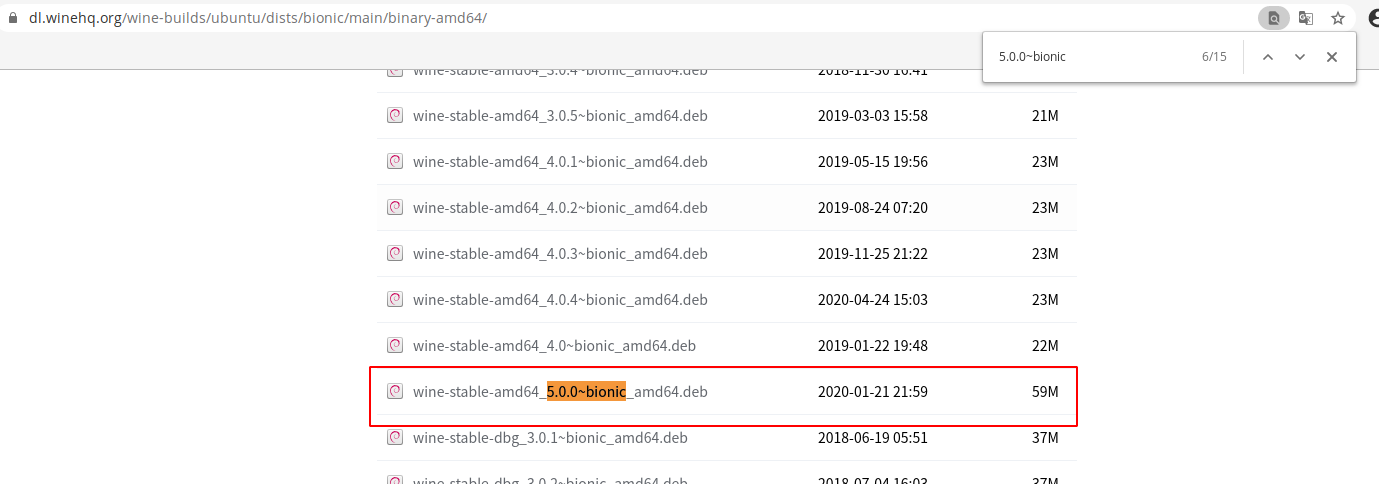Download wine-stable-amd64_5.0.0~bionic_amd64.deb
Viewport: 1379px width, 484px height.
coord(560,392)
